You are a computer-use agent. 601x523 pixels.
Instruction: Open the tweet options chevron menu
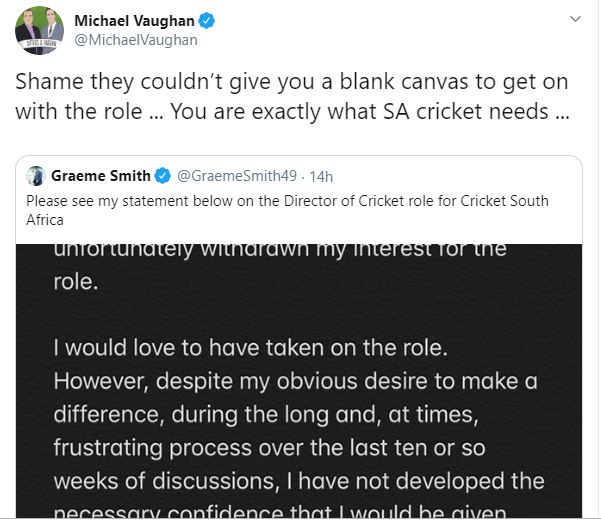(x=573, y=19)
